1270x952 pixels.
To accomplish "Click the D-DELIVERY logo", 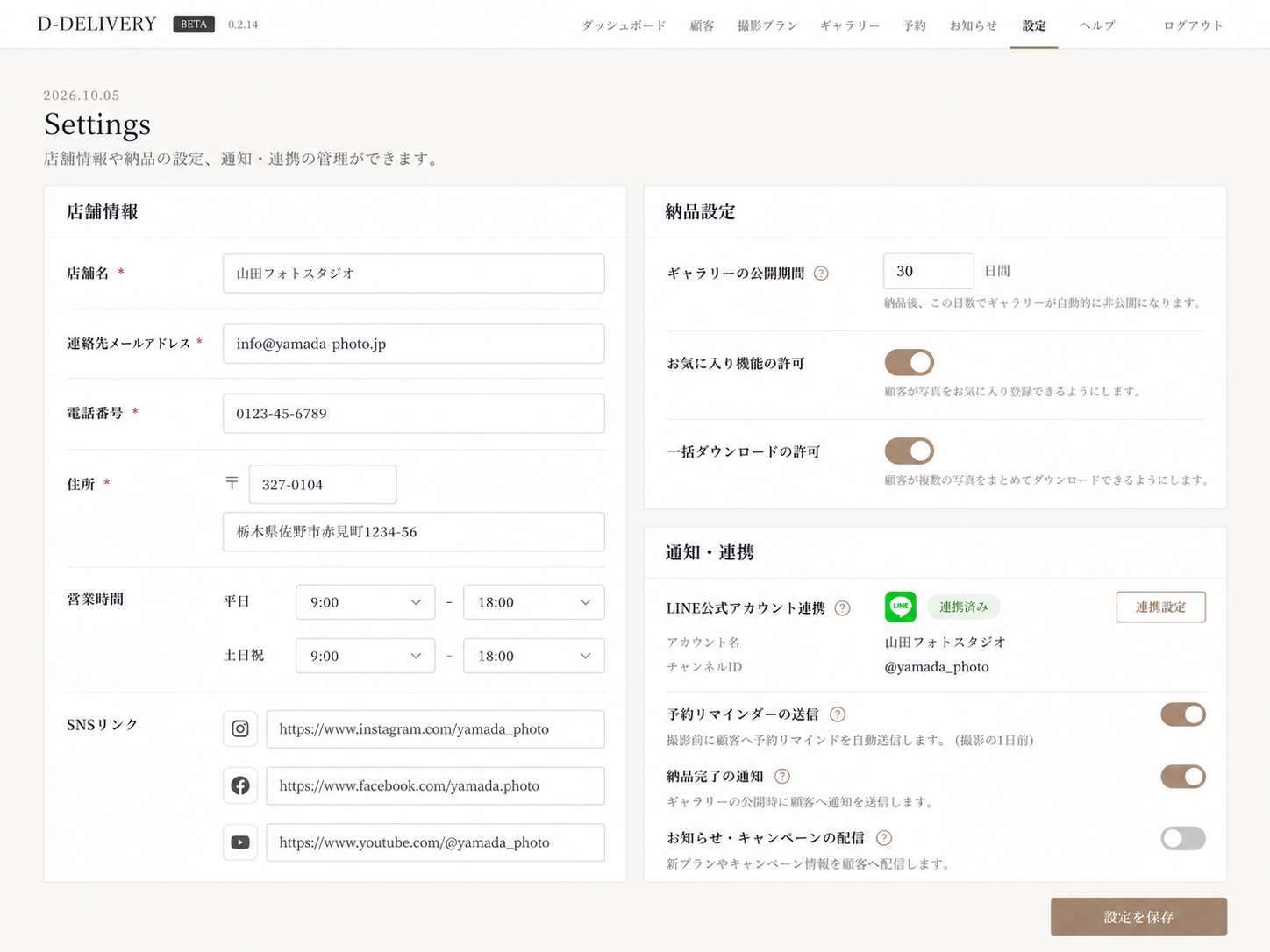I will point(96,24).
